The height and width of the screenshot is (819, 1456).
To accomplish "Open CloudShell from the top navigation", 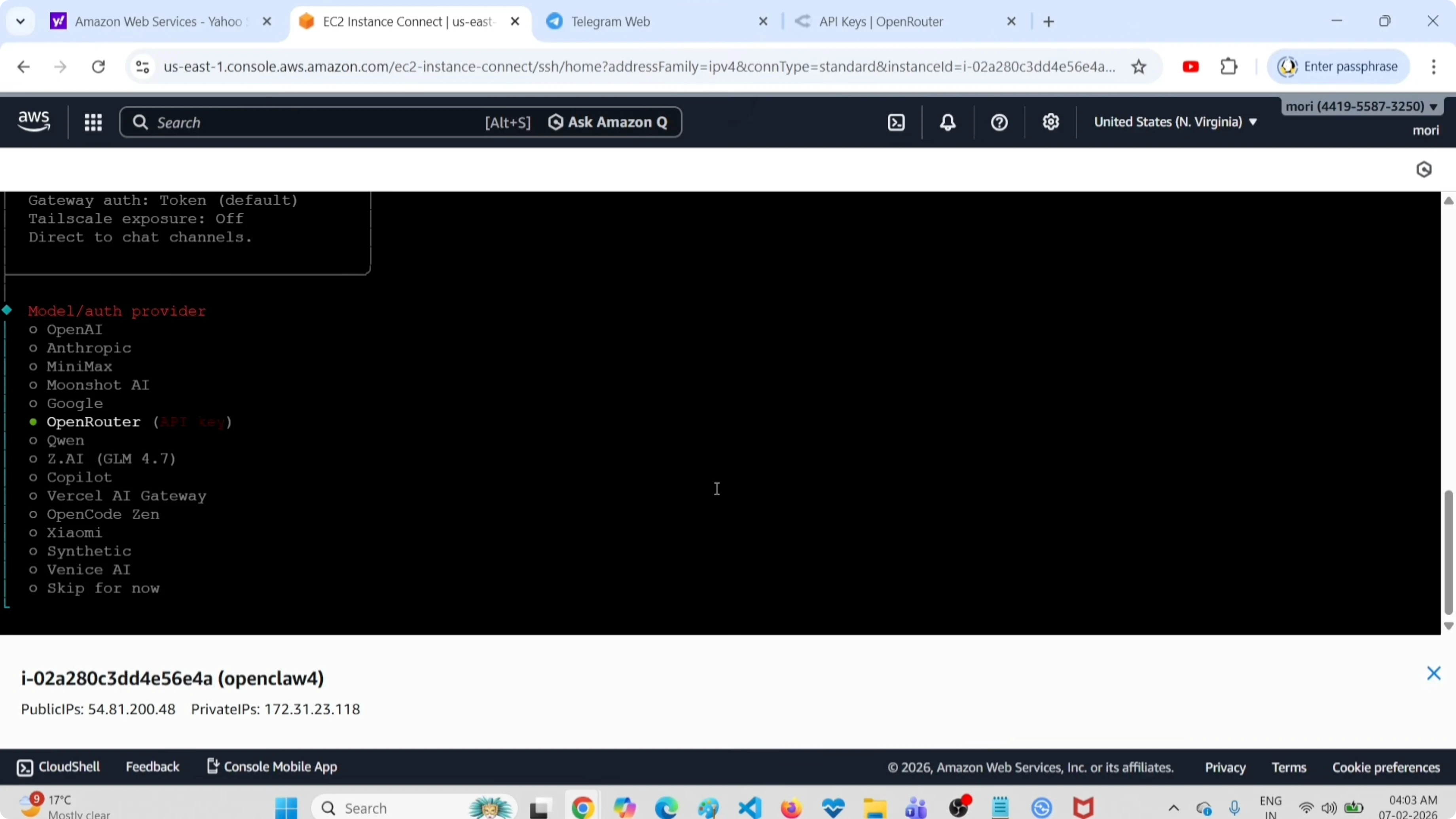I will pos(897,122).
